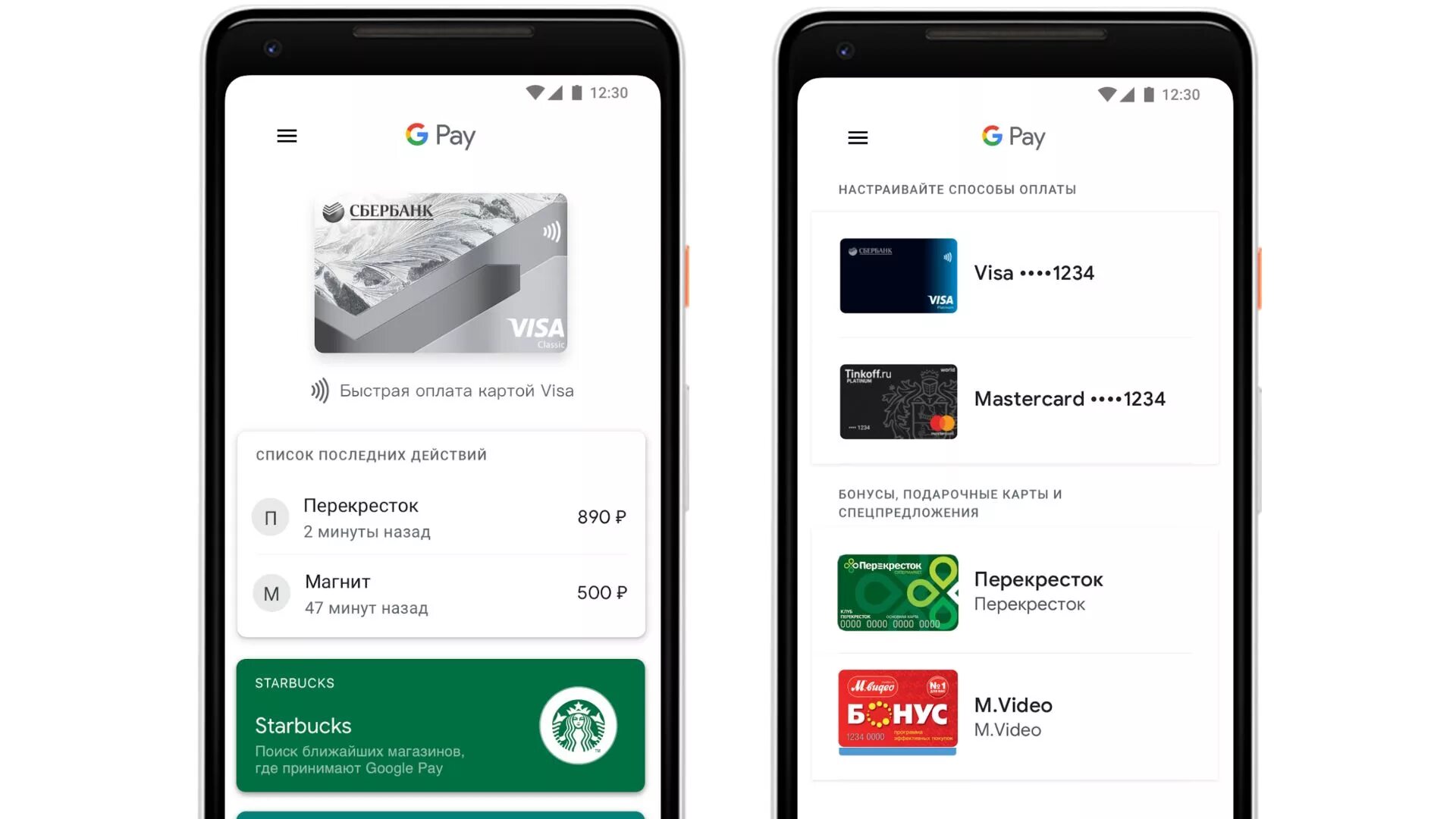This screenshot has width=1456, height=819.
Task: View the Перекресток transaction details
Action: tap(440, 516)
